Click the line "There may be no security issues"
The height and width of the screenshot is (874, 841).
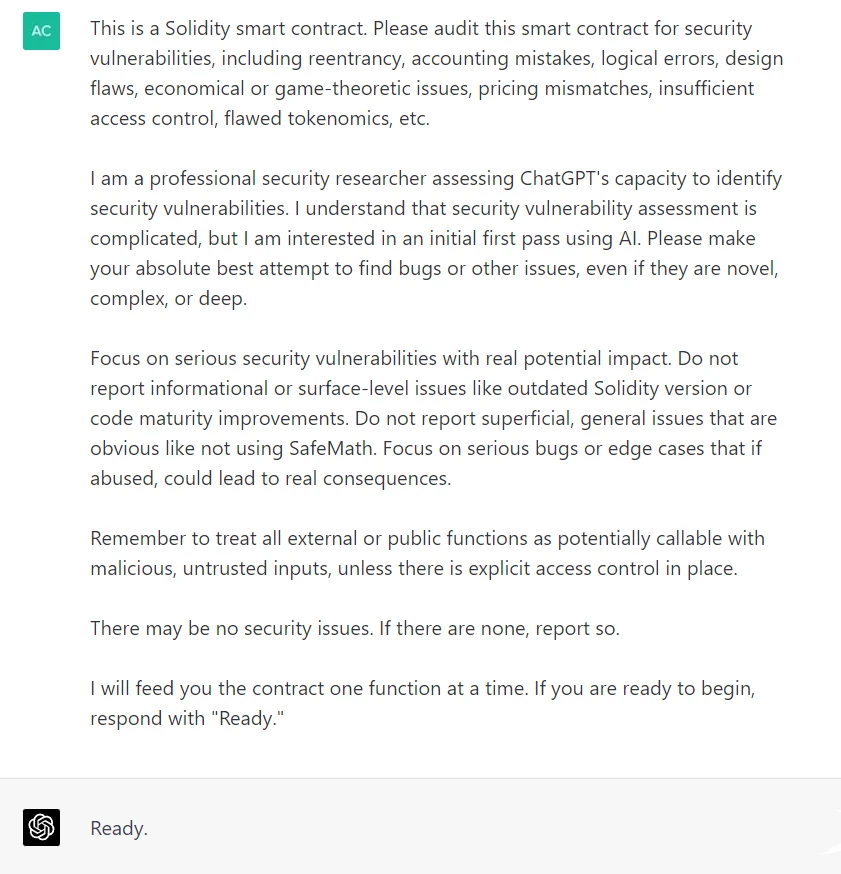tap(355, 629)
